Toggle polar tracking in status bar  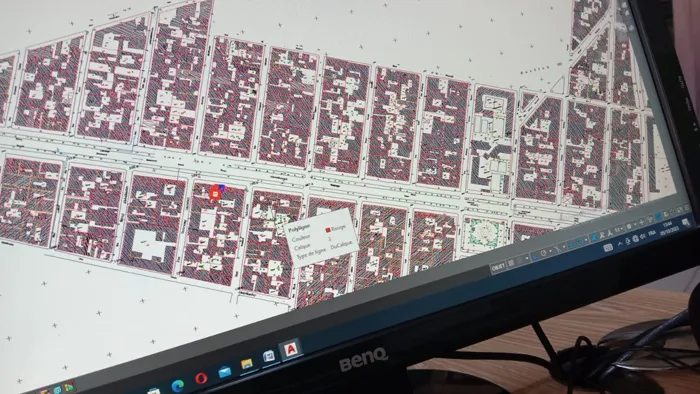(x=543, y=253)
